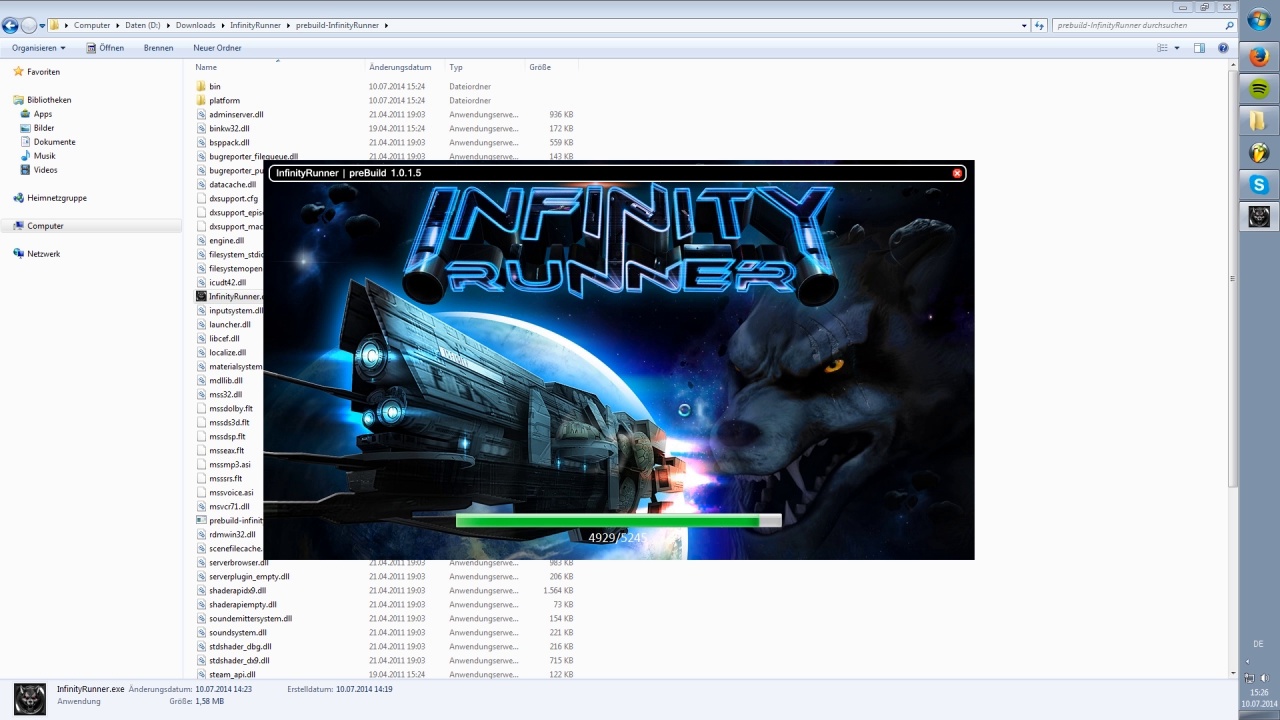This screenshot has width=1280, height=720.
Task: Select Computer in the navigation pane
Action: [45, 226]
